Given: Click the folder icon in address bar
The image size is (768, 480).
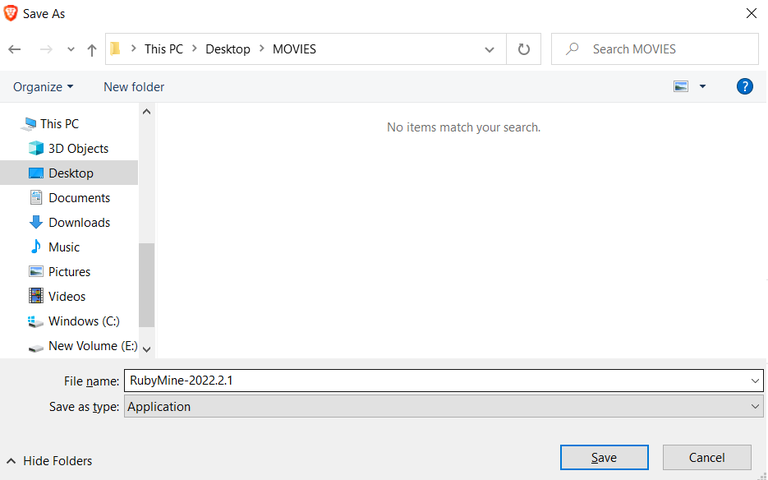Looking at the screenshot, I should pyautogui.click(x=115, y=49).
